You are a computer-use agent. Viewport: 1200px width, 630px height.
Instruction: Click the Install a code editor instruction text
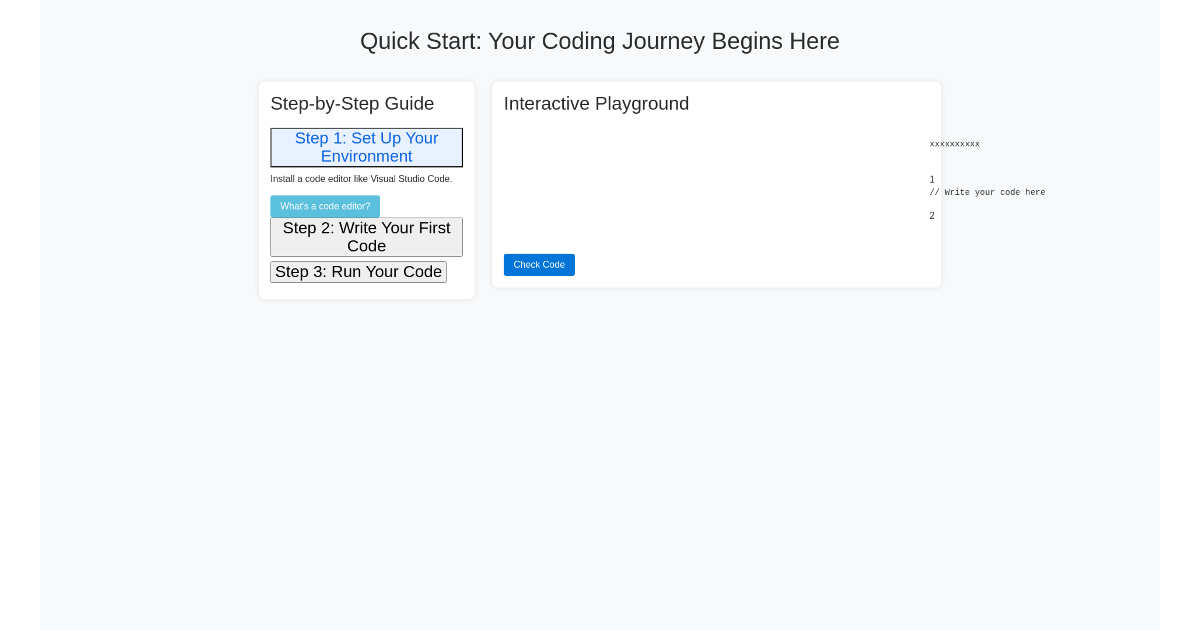click(360, 179)
